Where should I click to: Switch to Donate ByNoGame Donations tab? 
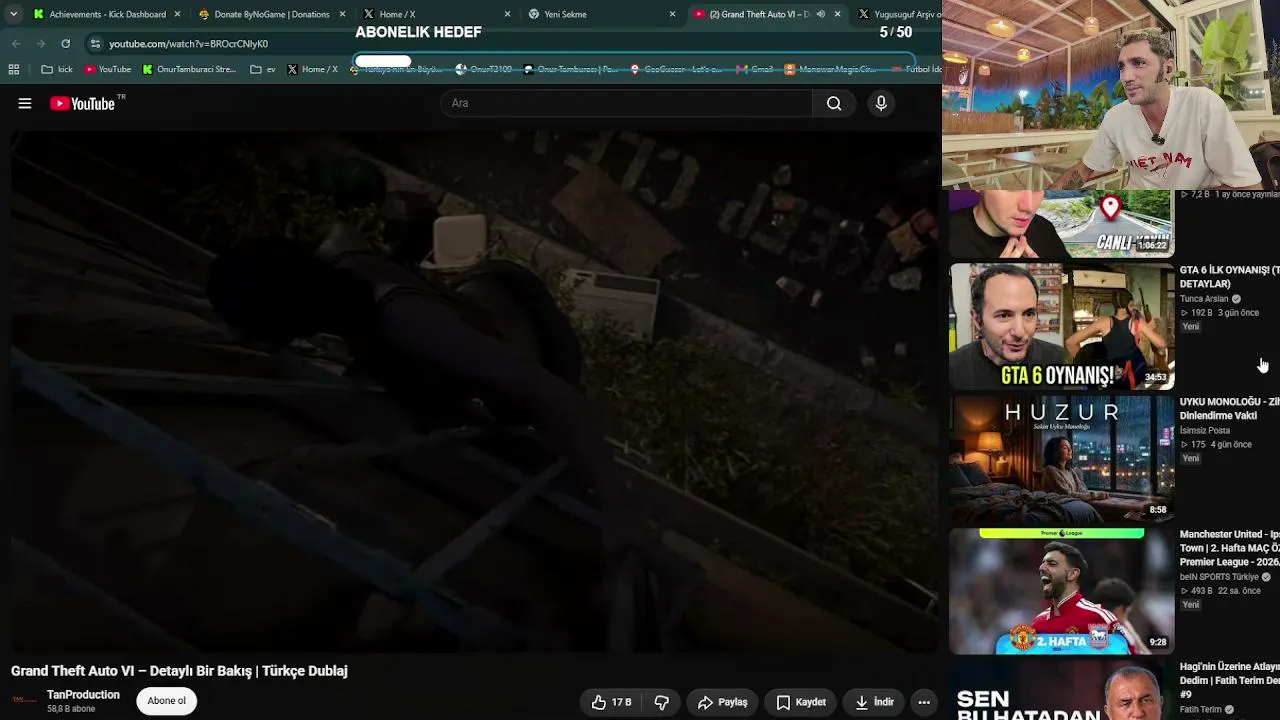click(x=272, y=14)
